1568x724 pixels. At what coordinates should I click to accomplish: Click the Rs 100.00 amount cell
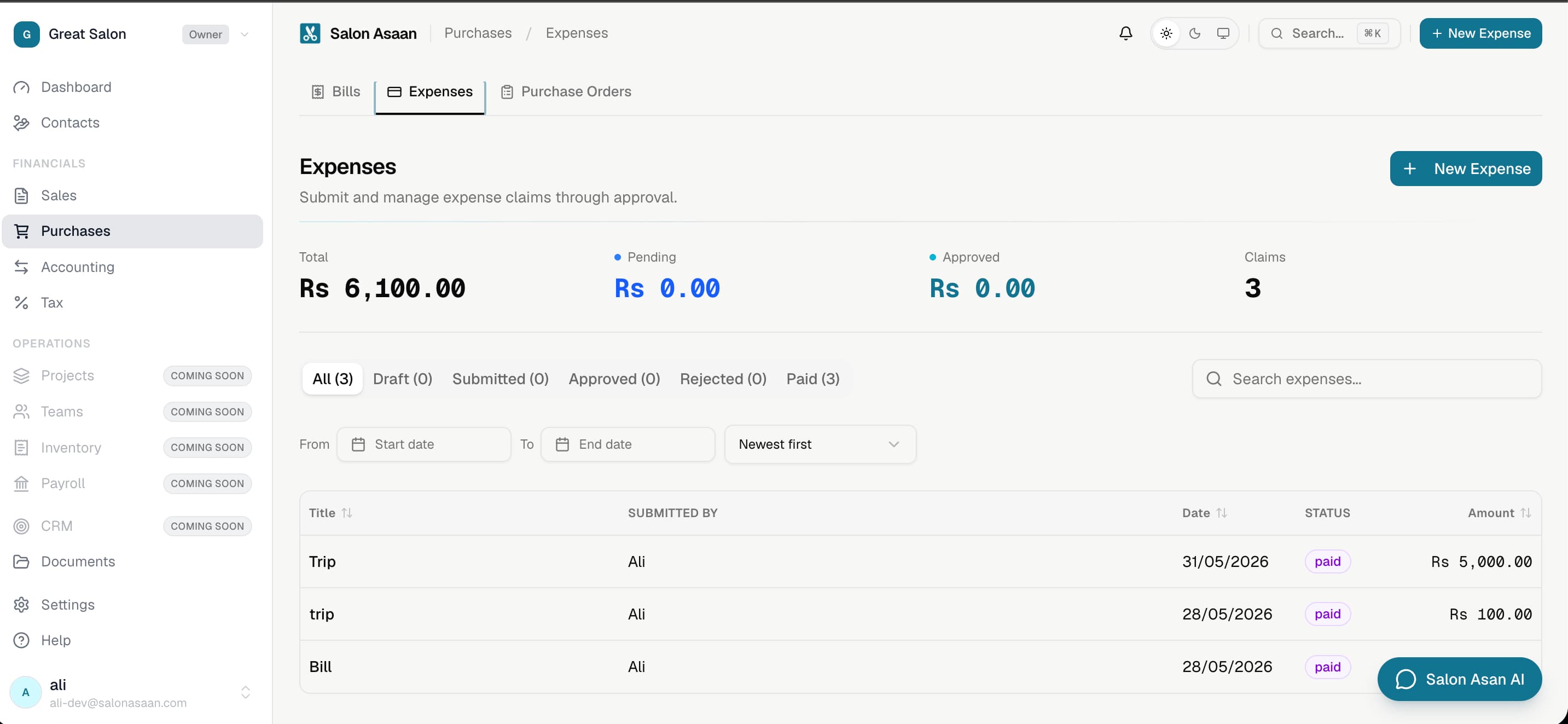click(x=1490, y=614)
